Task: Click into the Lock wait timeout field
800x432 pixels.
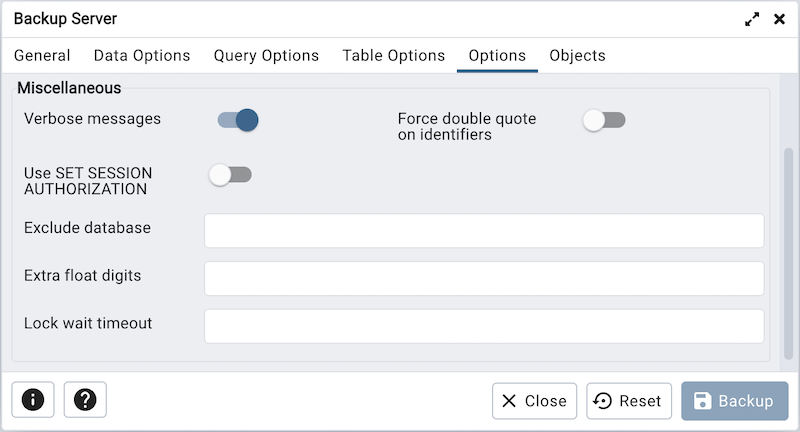Action: 484,326
